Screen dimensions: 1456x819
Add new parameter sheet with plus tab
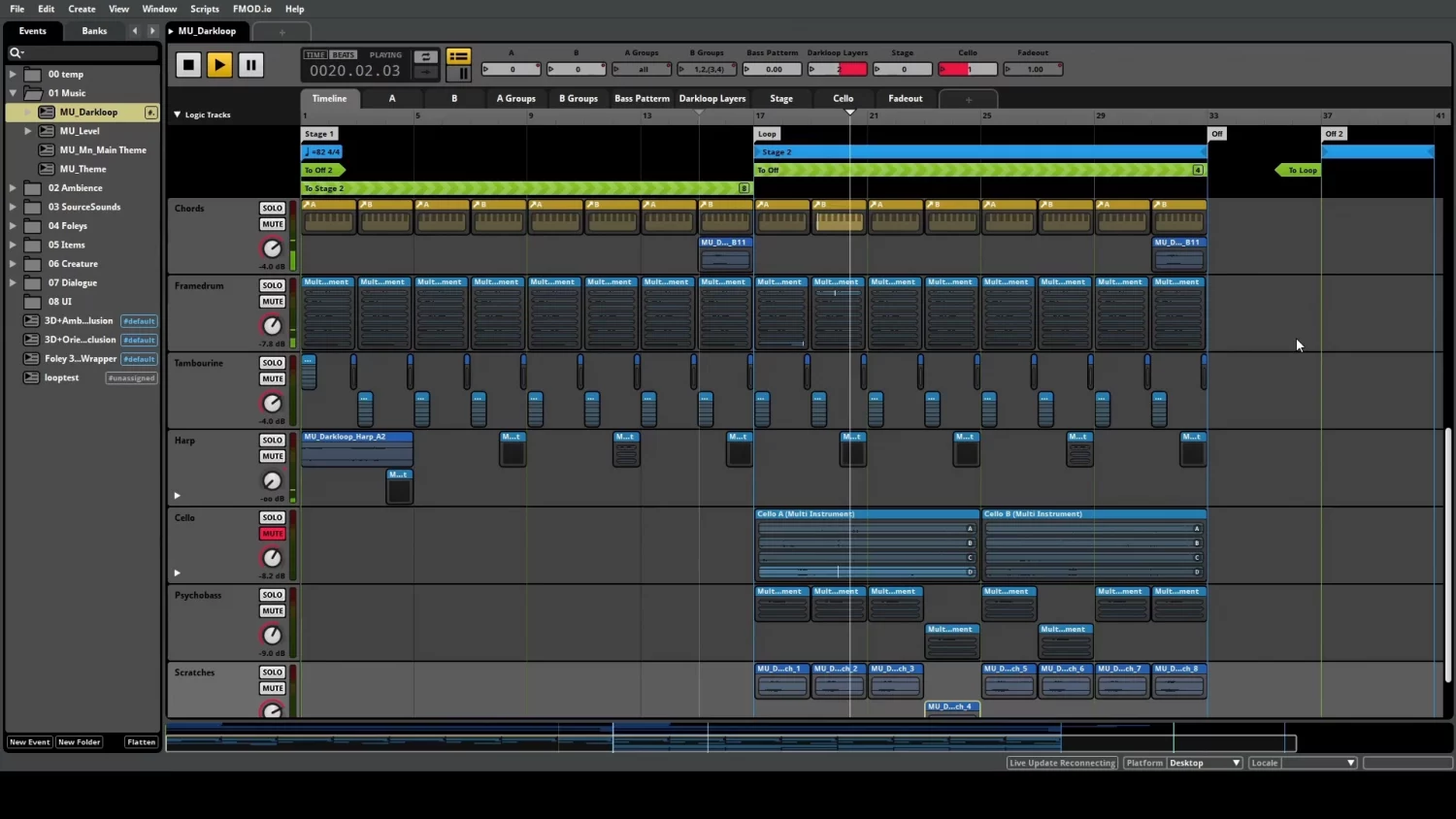click(968, 99)
